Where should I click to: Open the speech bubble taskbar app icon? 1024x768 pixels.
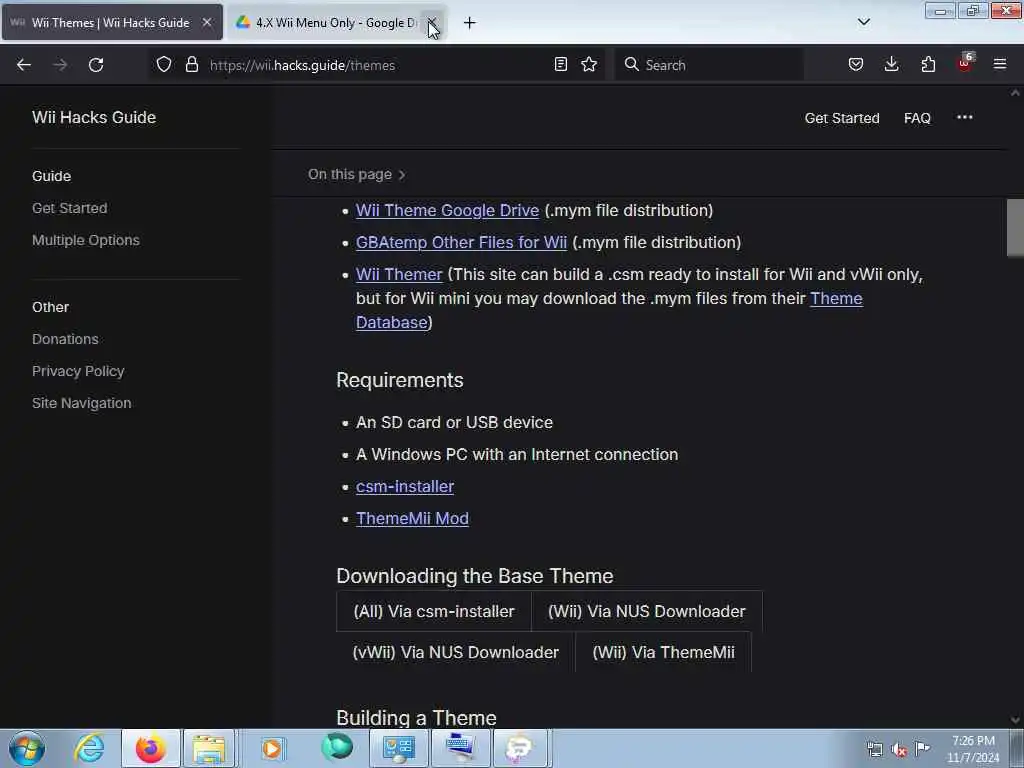coord(520,748)
